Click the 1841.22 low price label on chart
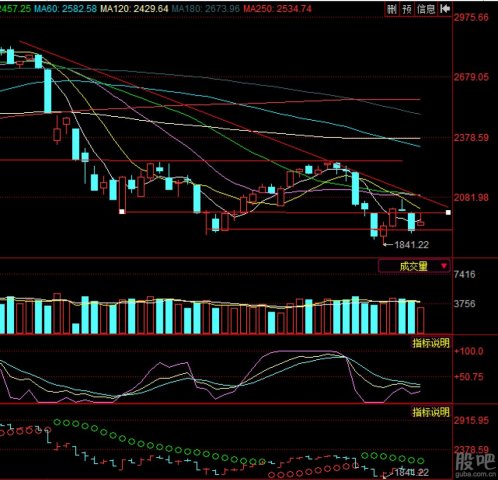The height and width of the screenshot is (480, 498). point(411,245)
